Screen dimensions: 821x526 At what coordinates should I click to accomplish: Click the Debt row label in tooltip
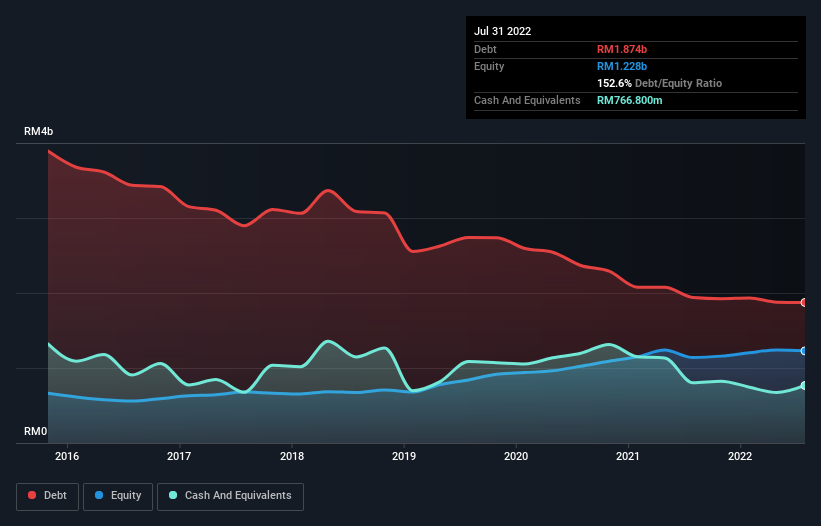click(485, 49)
